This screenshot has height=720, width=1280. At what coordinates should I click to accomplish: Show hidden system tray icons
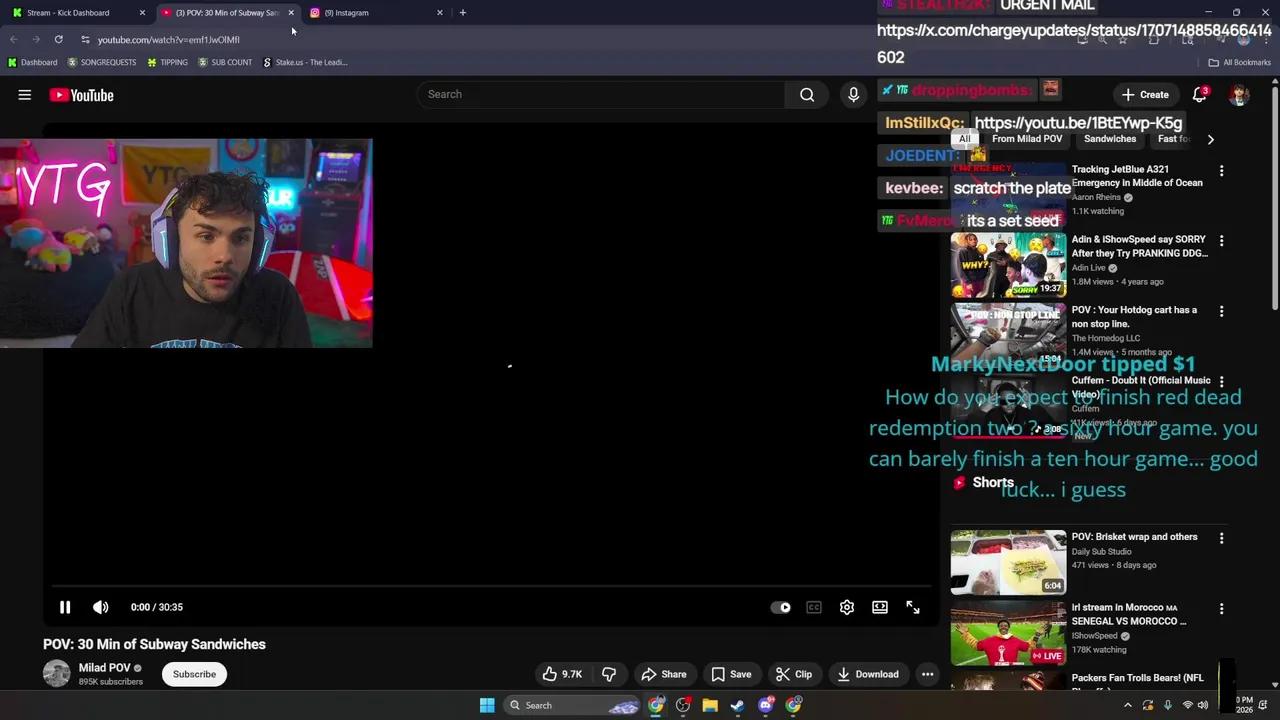tap(1127, 705)
